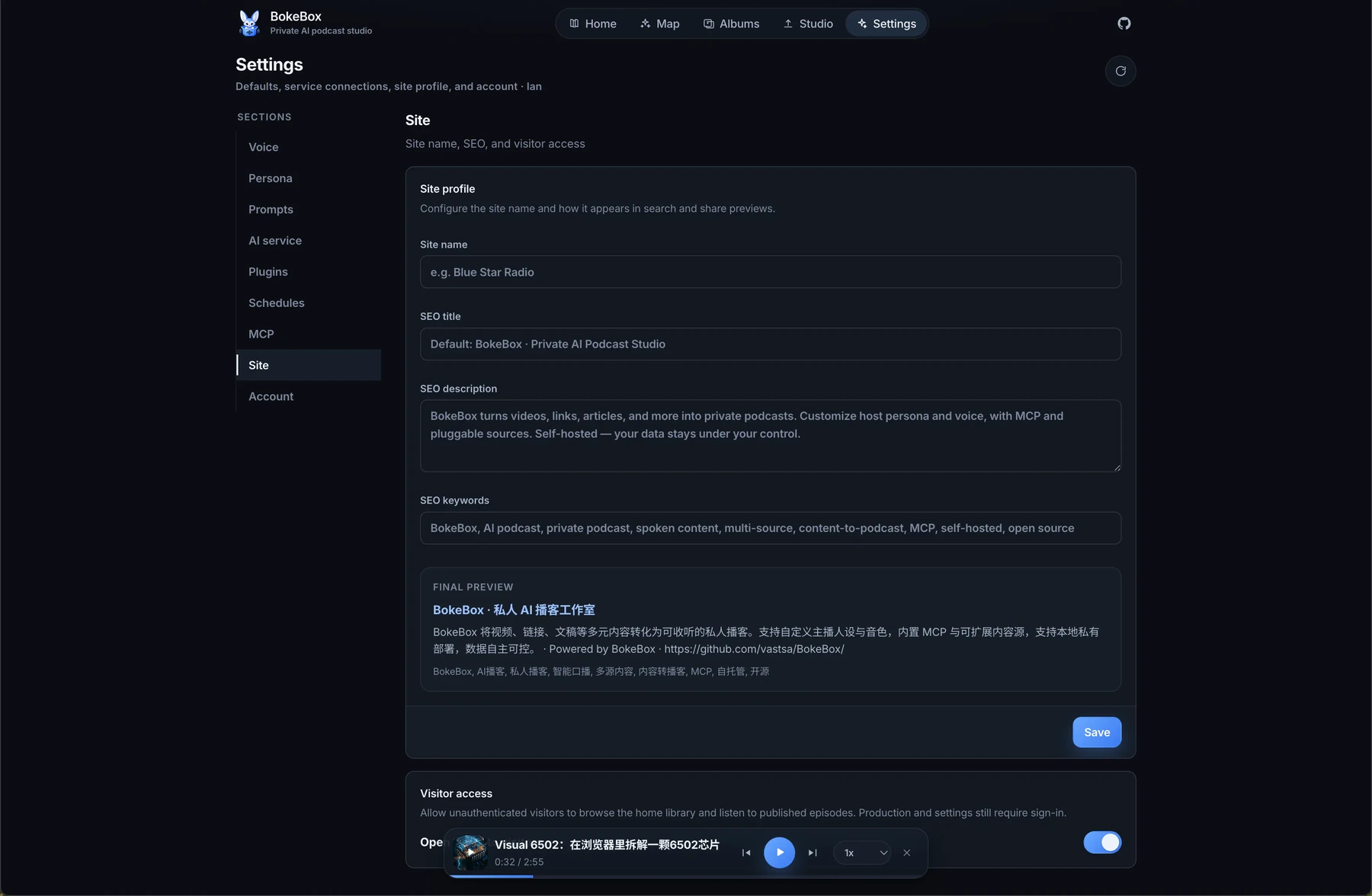Go to the Home tab
This screenshot has width=1372, height=896.
tap(593, 24)
